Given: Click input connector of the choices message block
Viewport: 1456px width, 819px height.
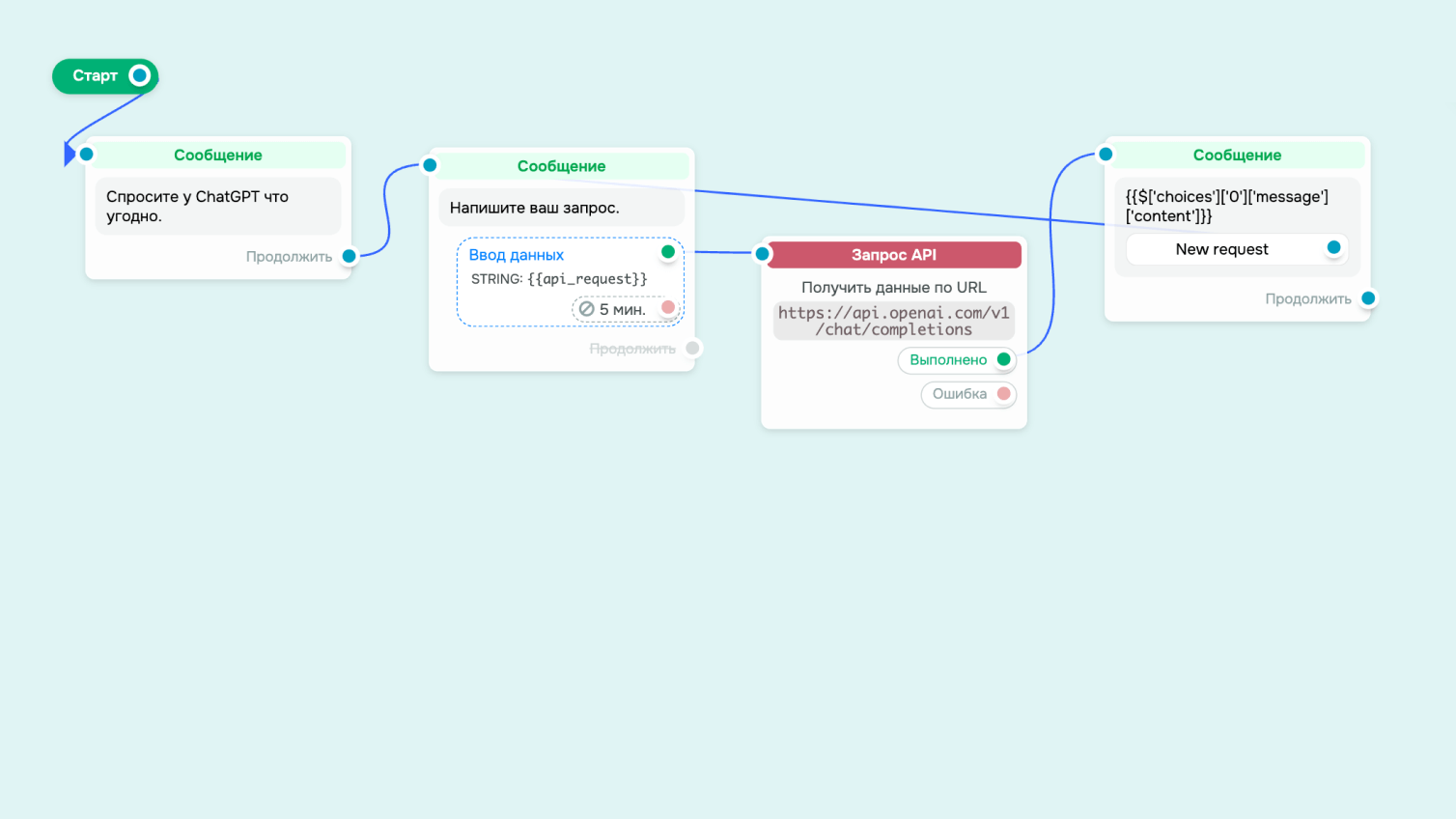Looking at the screenshot, I should [1106, 154].
